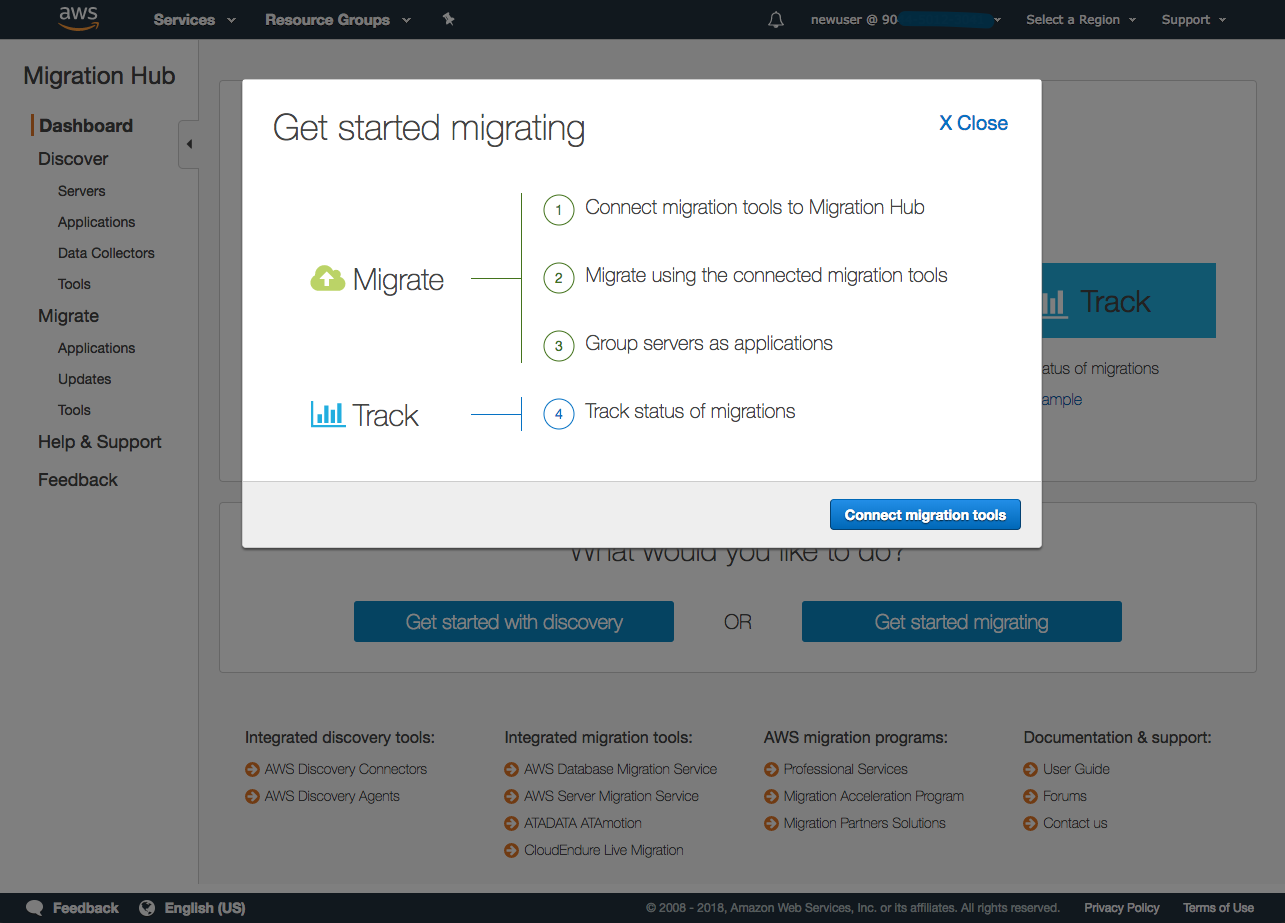Open the AWS Database Migration Service link
Screen dimensions: 1285x923
620,769
